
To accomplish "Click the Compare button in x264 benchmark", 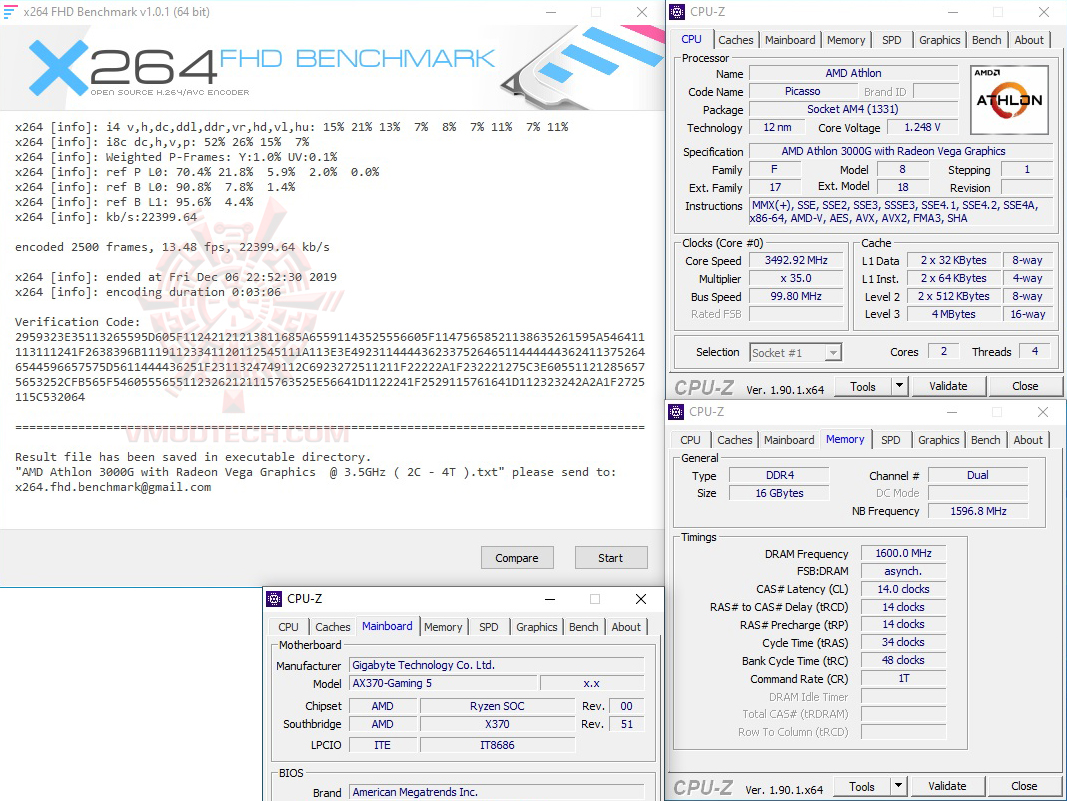I will [517, 558].
